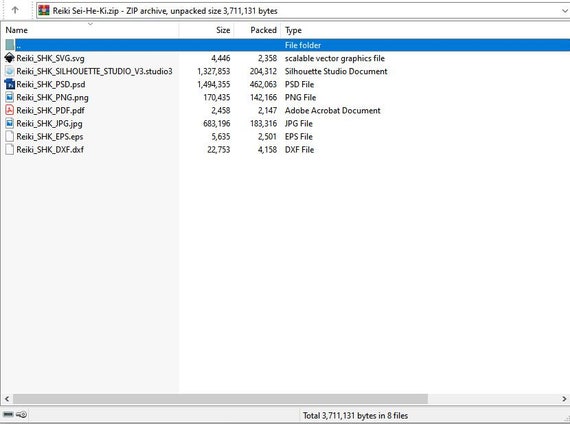Click the horizontal scrollbar right arrow

565,399
